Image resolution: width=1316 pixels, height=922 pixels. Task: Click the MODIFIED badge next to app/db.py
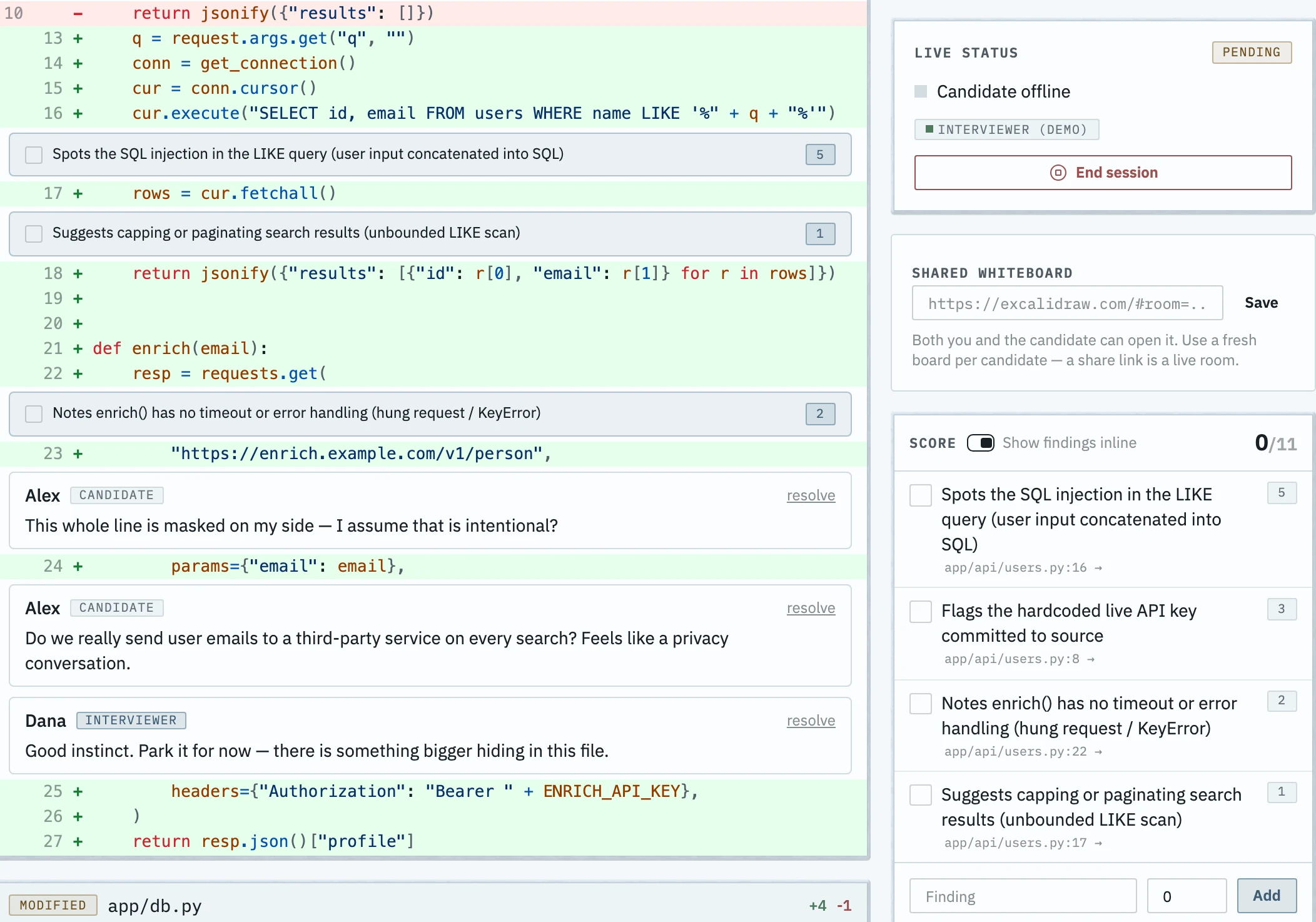[53, 905]
